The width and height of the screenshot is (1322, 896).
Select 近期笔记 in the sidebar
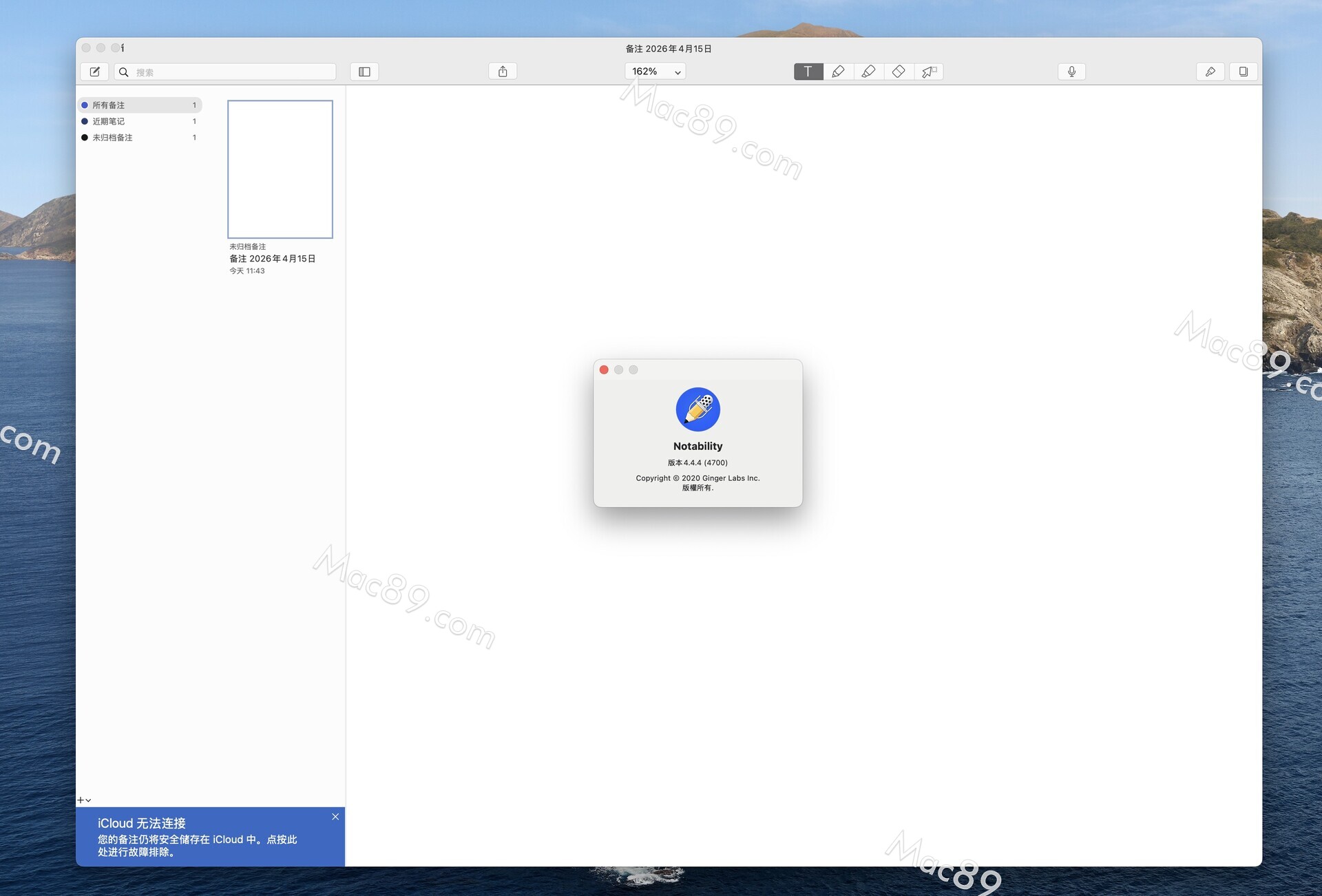click(x=109, y=121)
